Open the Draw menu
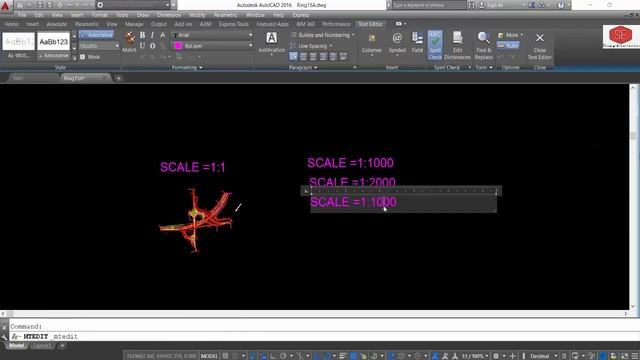640x360 pixels. tap(142, 15)
